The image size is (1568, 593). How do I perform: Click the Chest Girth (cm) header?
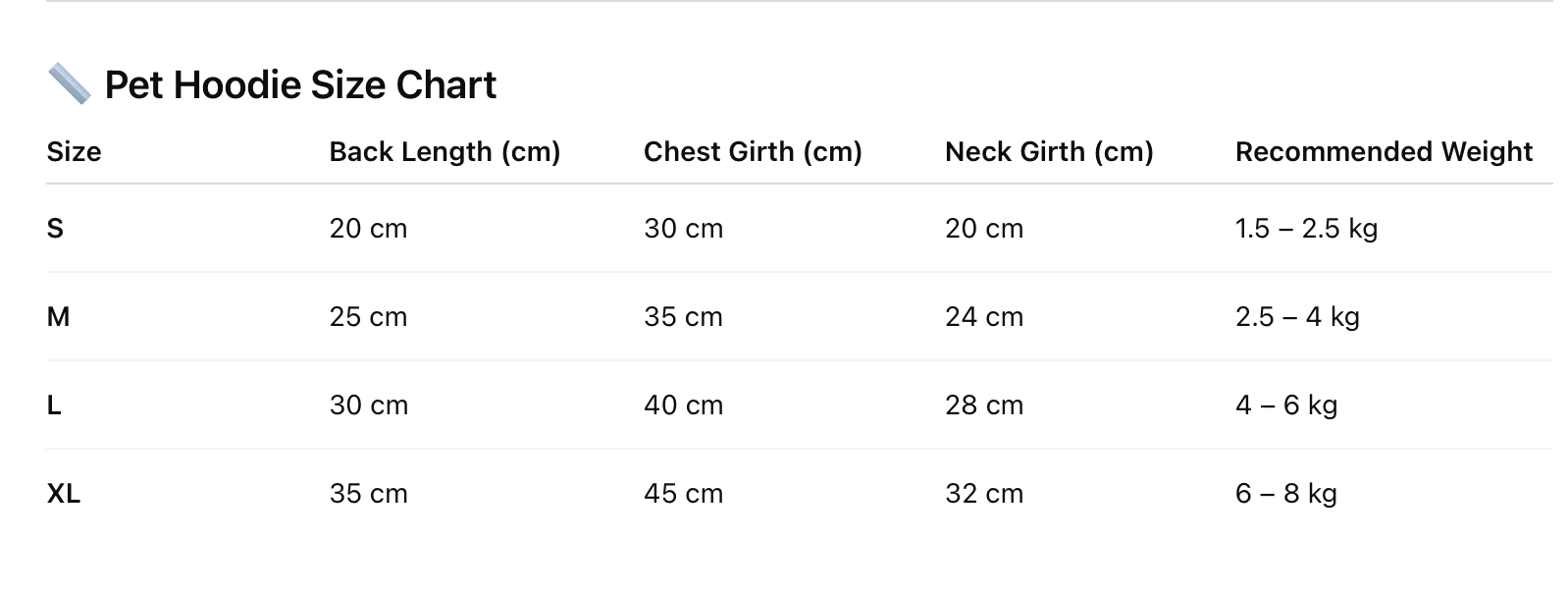click(753, 152)
